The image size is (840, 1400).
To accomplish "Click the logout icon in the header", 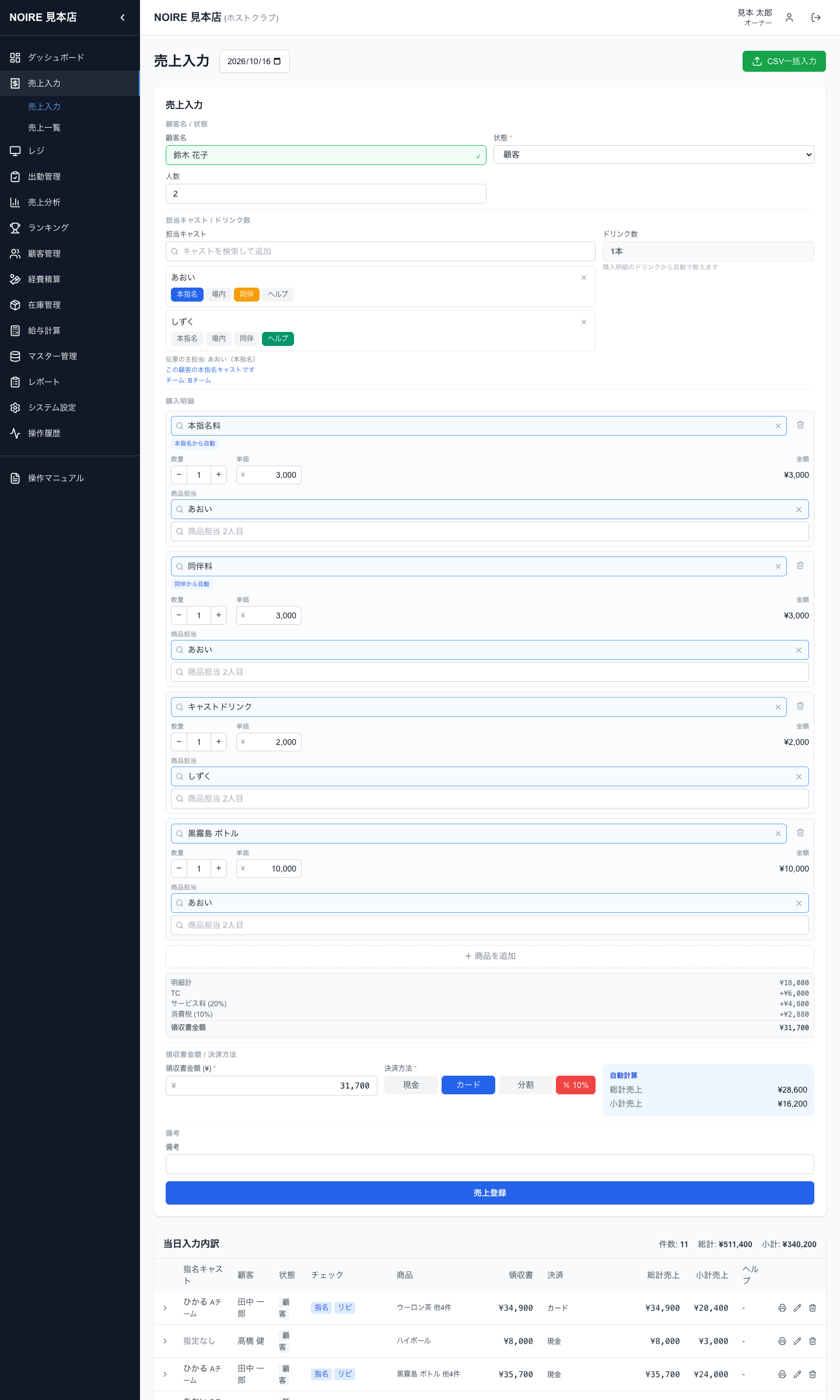I will (816, 17).
